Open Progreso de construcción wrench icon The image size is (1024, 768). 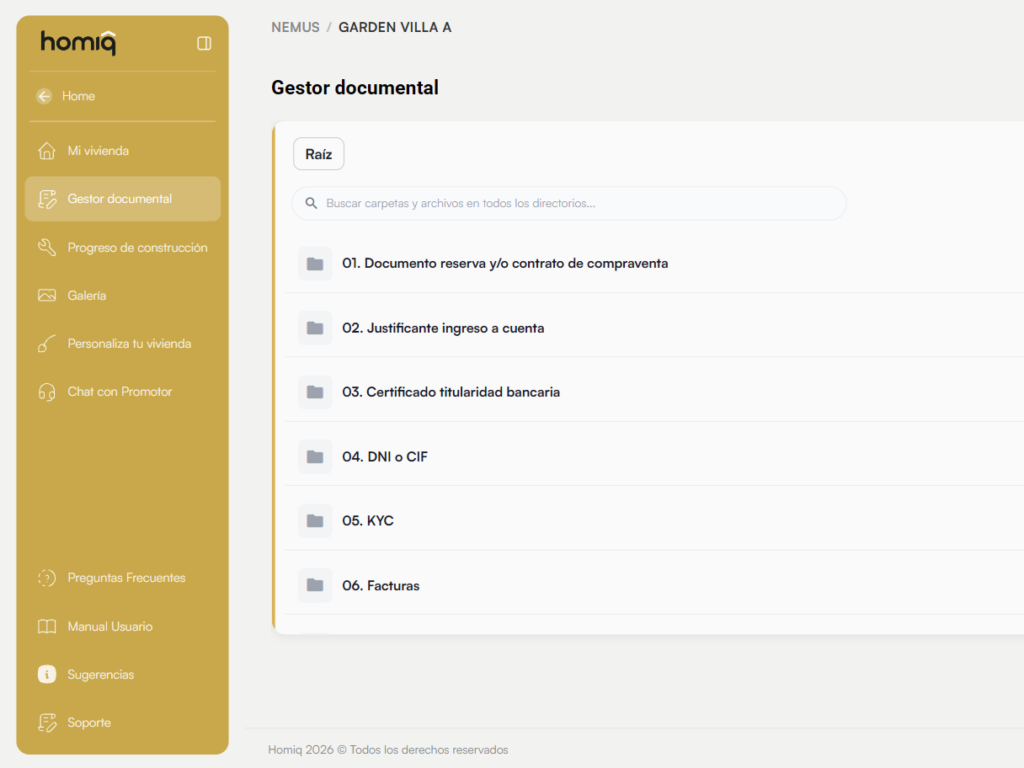46,248
